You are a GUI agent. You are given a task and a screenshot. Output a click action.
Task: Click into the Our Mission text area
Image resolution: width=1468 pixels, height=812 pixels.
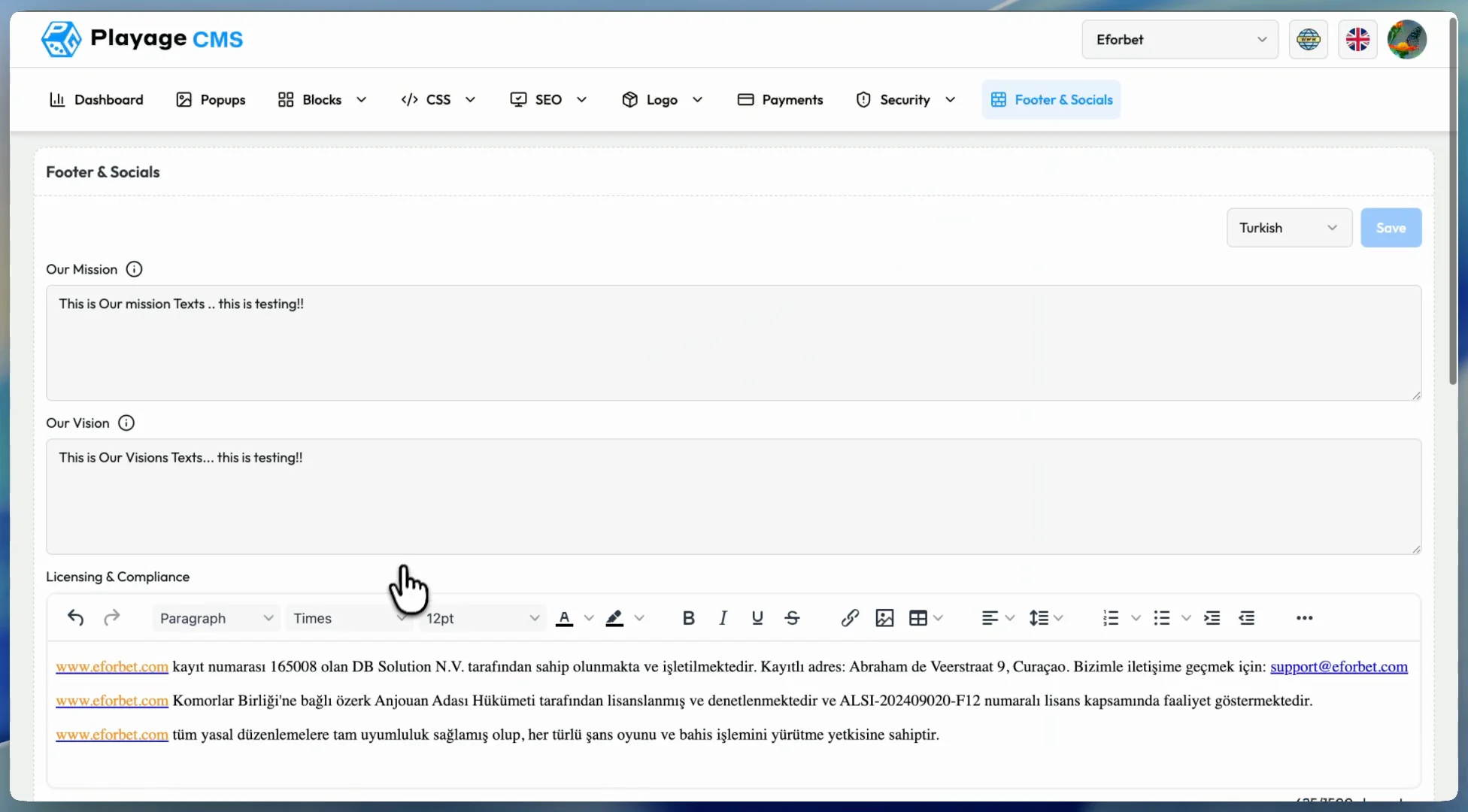[733, 343]
